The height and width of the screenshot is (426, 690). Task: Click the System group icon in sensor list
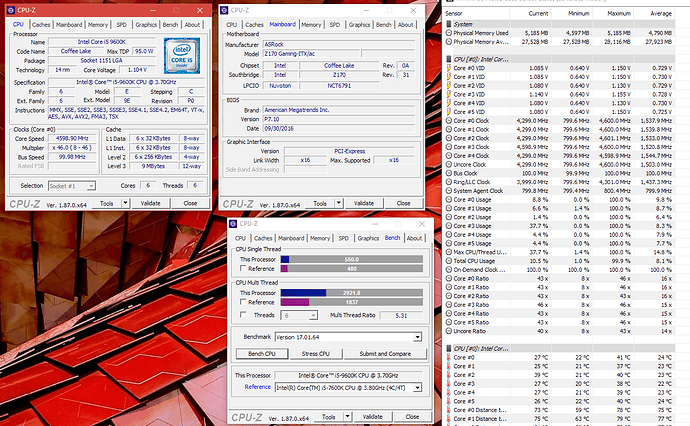pyautogui.click(x=449, y=24)
